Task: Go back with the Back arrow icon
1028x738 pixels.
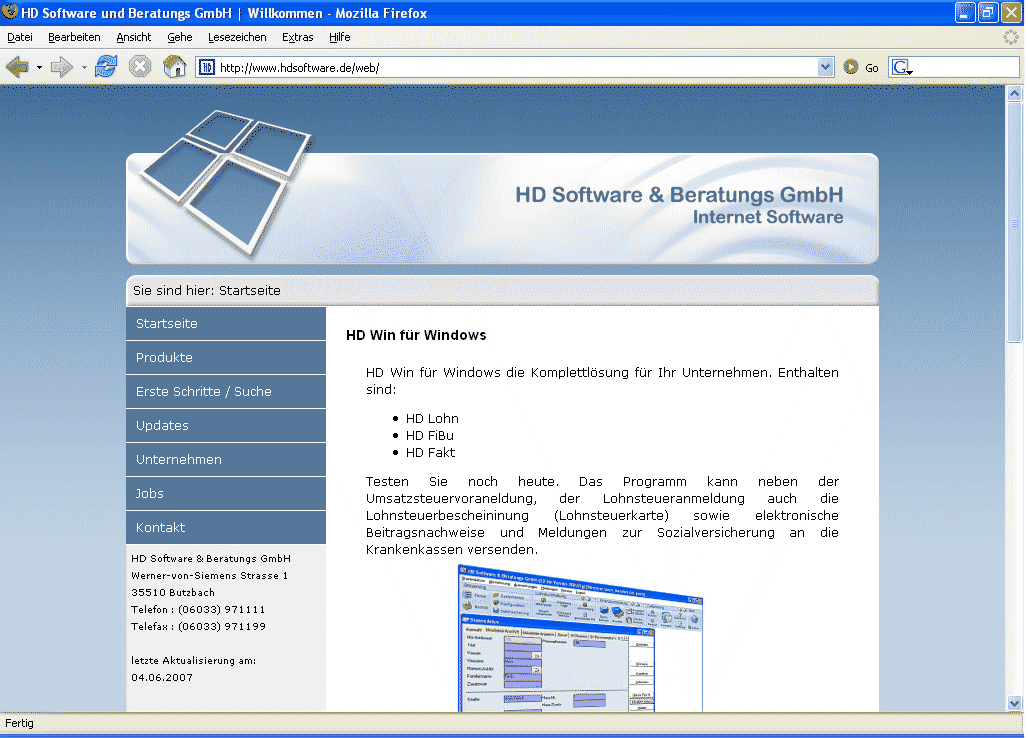Action: coord(17,67)
